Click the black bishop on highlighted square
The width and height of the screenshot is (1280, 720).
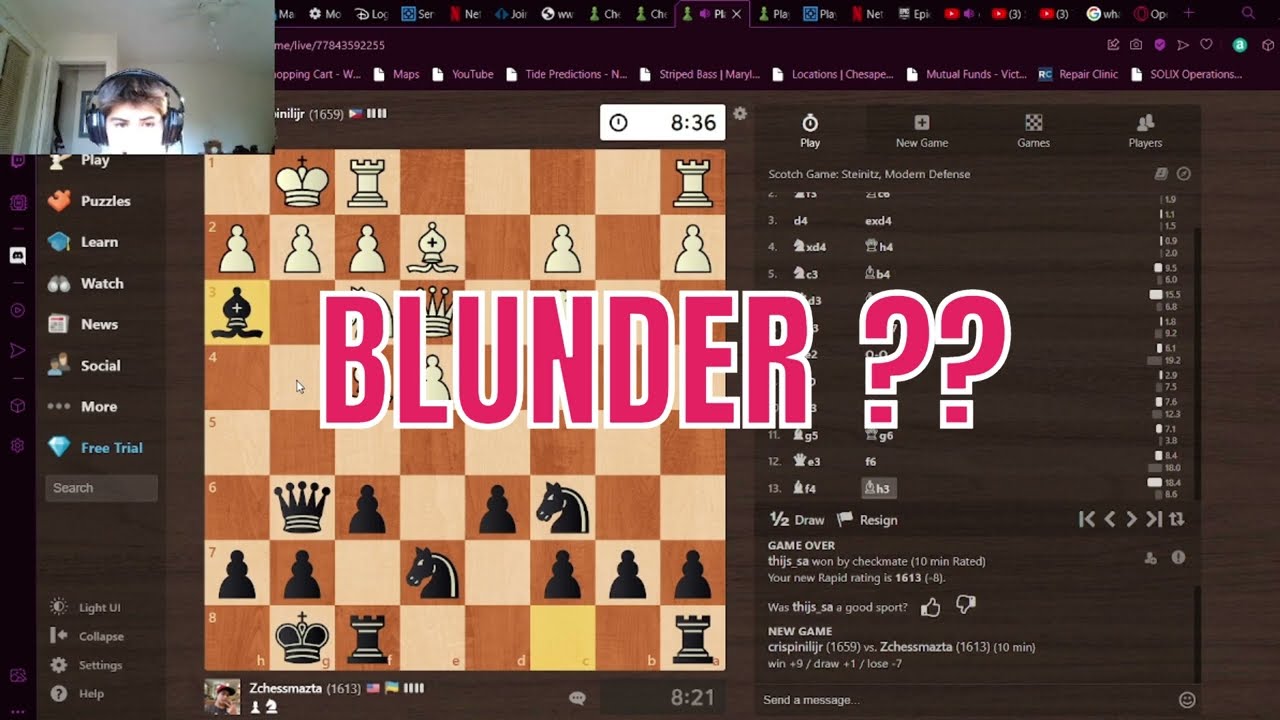coord(237,313)
